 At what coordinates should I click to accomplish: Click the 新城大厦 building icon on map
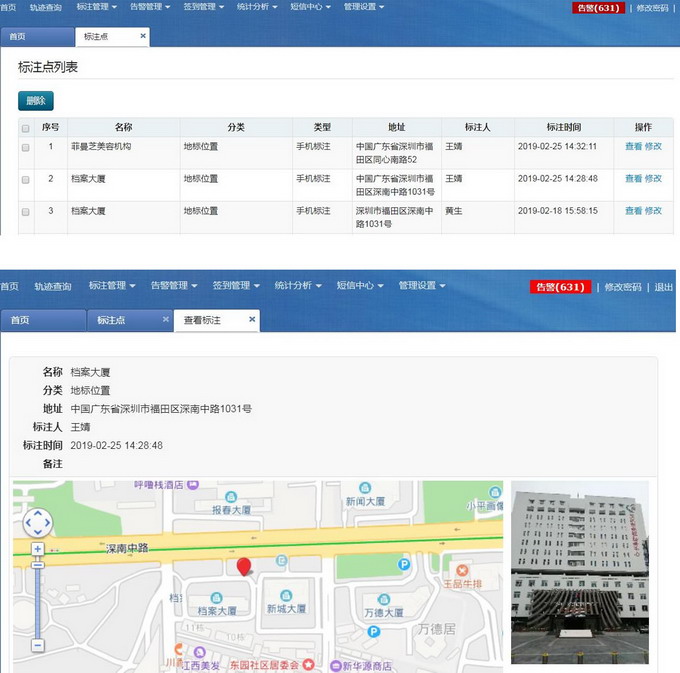point(286,595)
